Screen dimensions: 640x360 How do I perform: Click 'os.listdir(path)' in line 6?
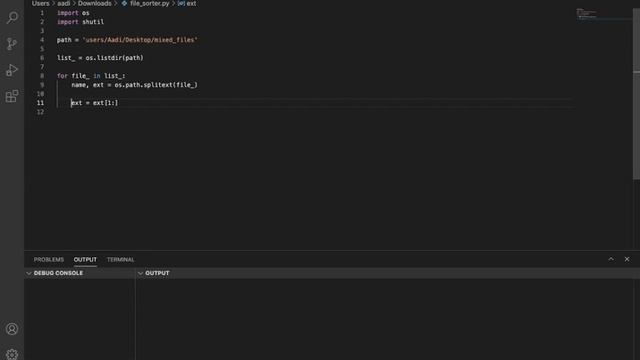coord(115,58)
